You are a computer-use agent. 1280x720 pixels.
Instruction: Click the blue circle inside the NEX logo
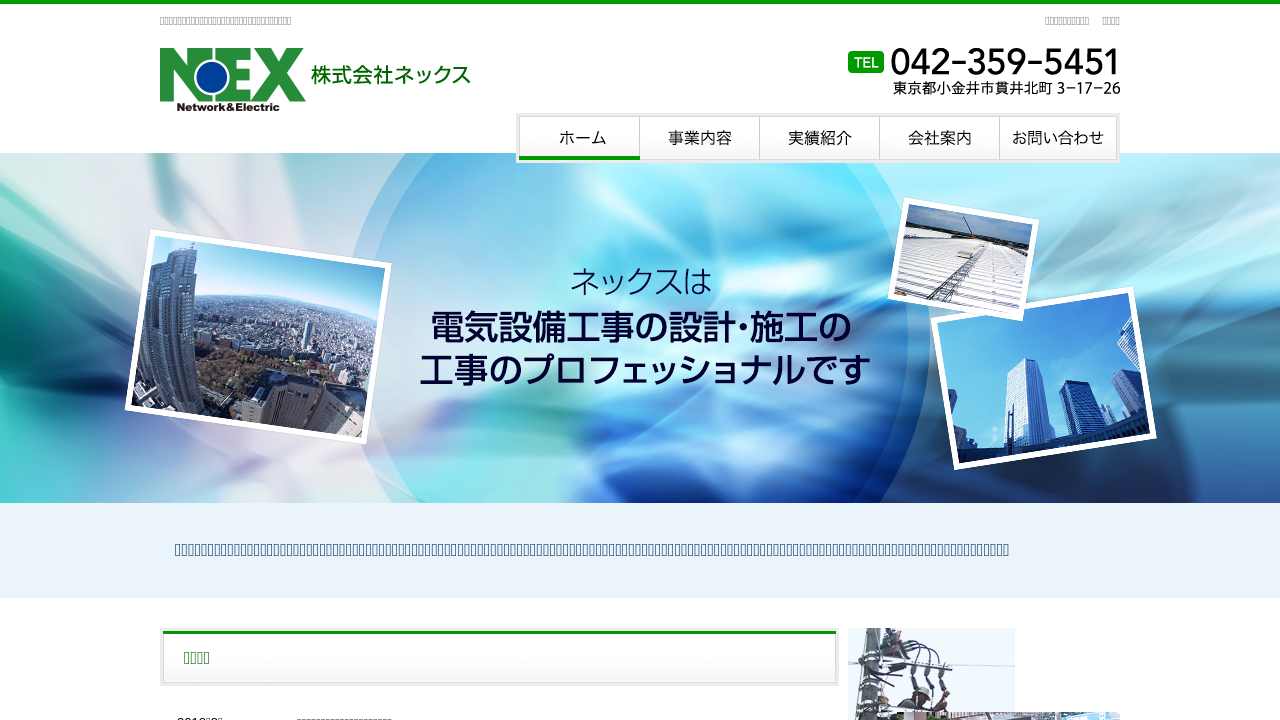pos(212,76)
